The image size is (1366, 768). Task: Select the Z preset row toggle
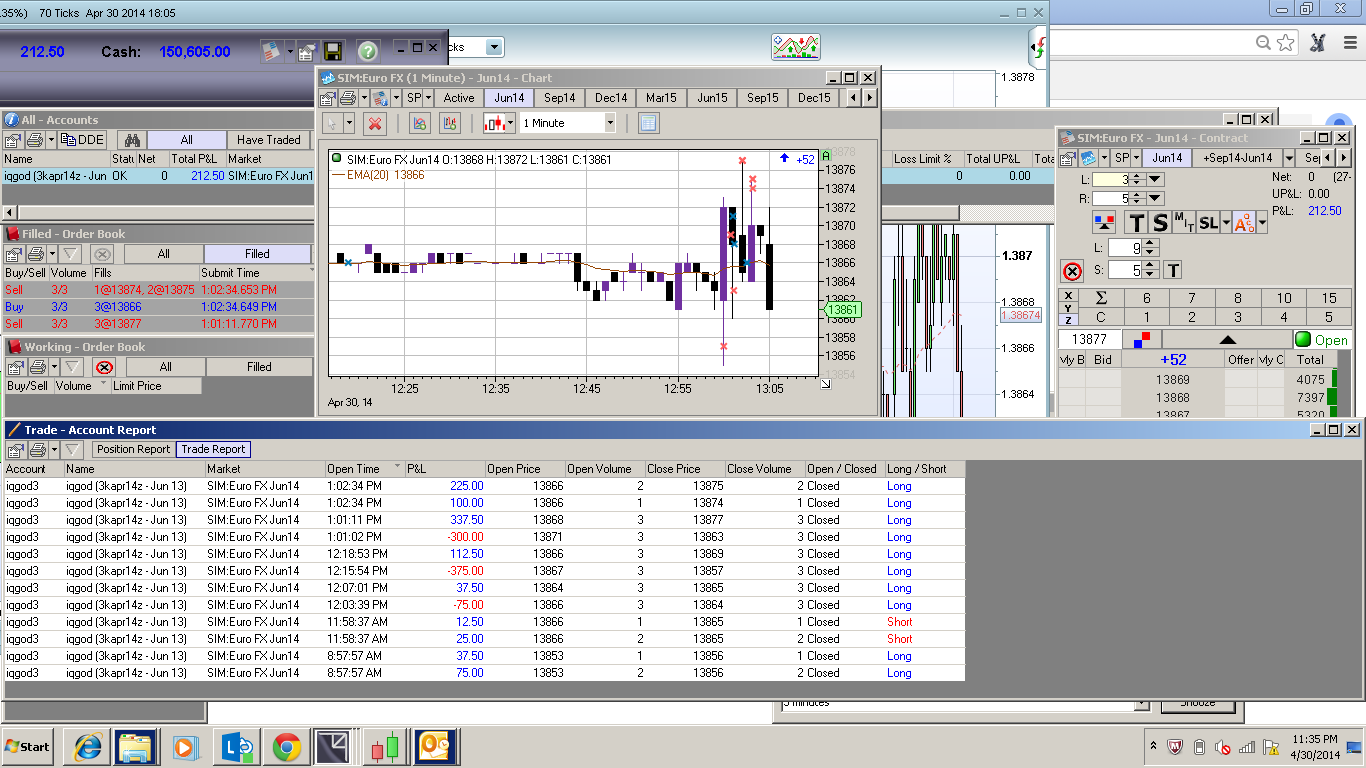tap(1069, 320)
